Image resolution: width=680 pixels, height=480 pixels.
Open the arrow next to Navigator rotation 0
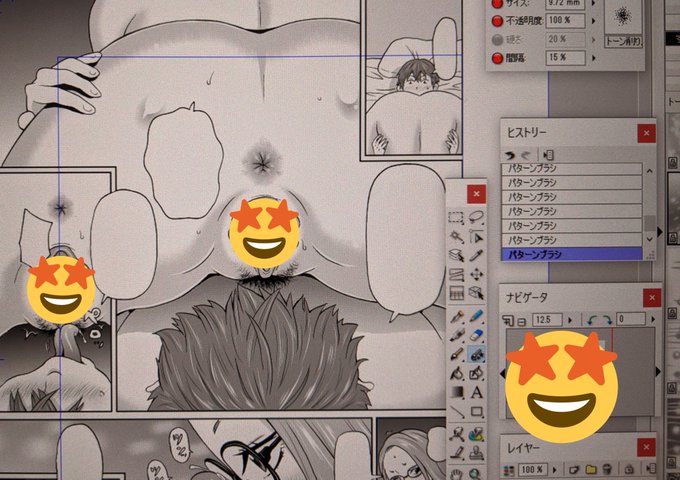click(653, 320)
